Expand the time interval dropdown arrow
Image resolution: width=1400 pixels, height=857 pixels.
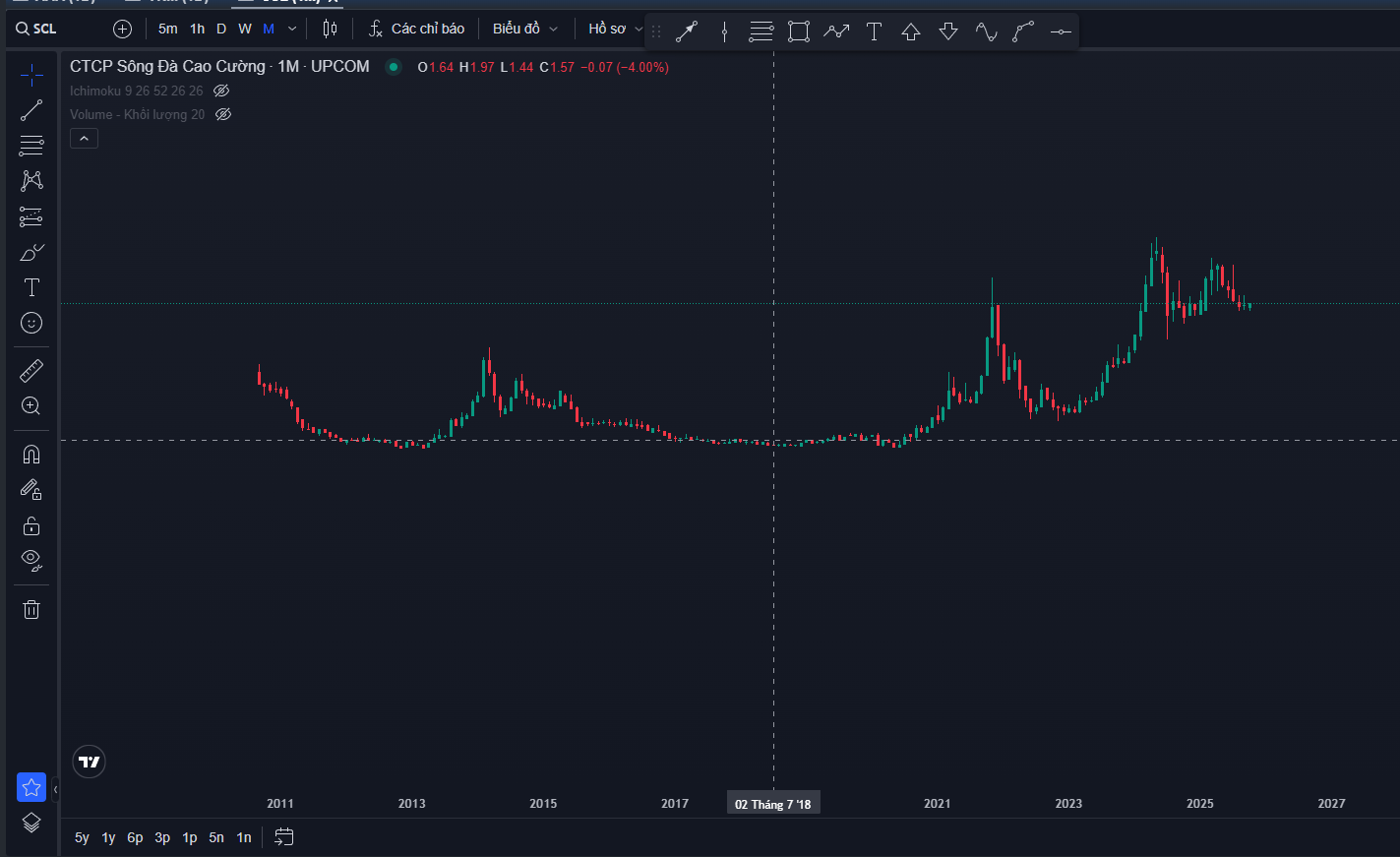(292, 29)
